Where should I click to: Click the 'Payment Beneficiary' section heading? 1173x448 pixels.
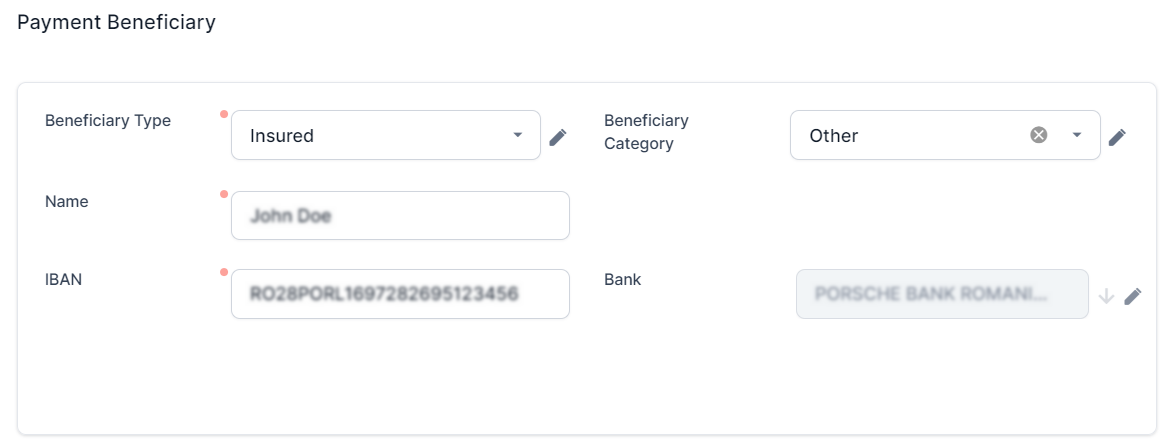point(116,22)
